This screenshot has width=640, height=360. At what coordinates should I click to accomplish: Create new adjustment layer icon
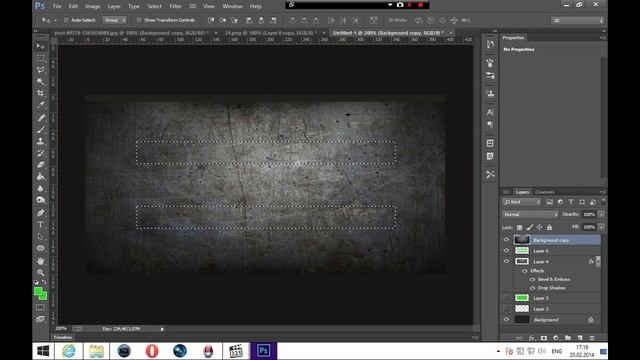point(556,338)
